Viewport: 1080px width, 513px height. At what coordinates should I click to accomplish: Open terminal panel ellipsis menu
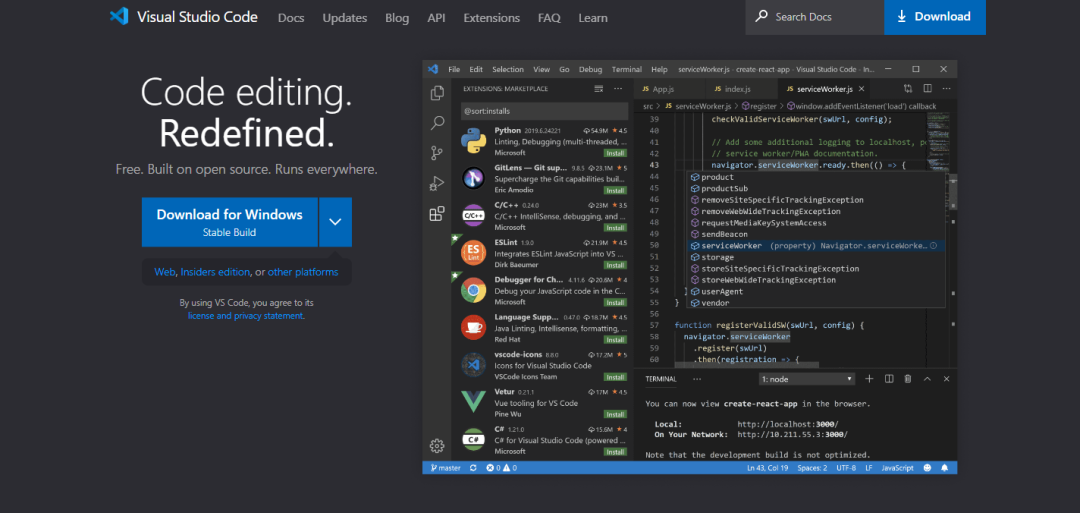pos(697,379)
